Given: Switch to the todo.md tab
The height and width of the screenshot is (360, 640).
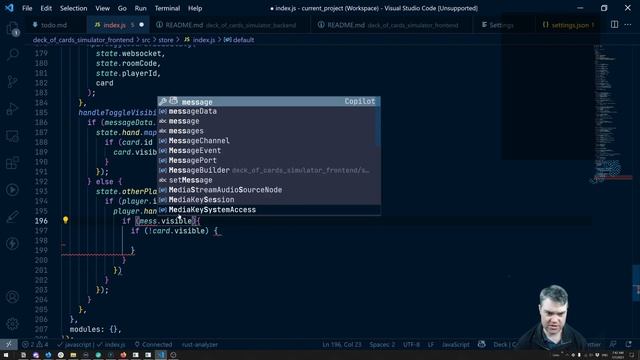Looking at the screenshot, I should [x=56, y=25].
